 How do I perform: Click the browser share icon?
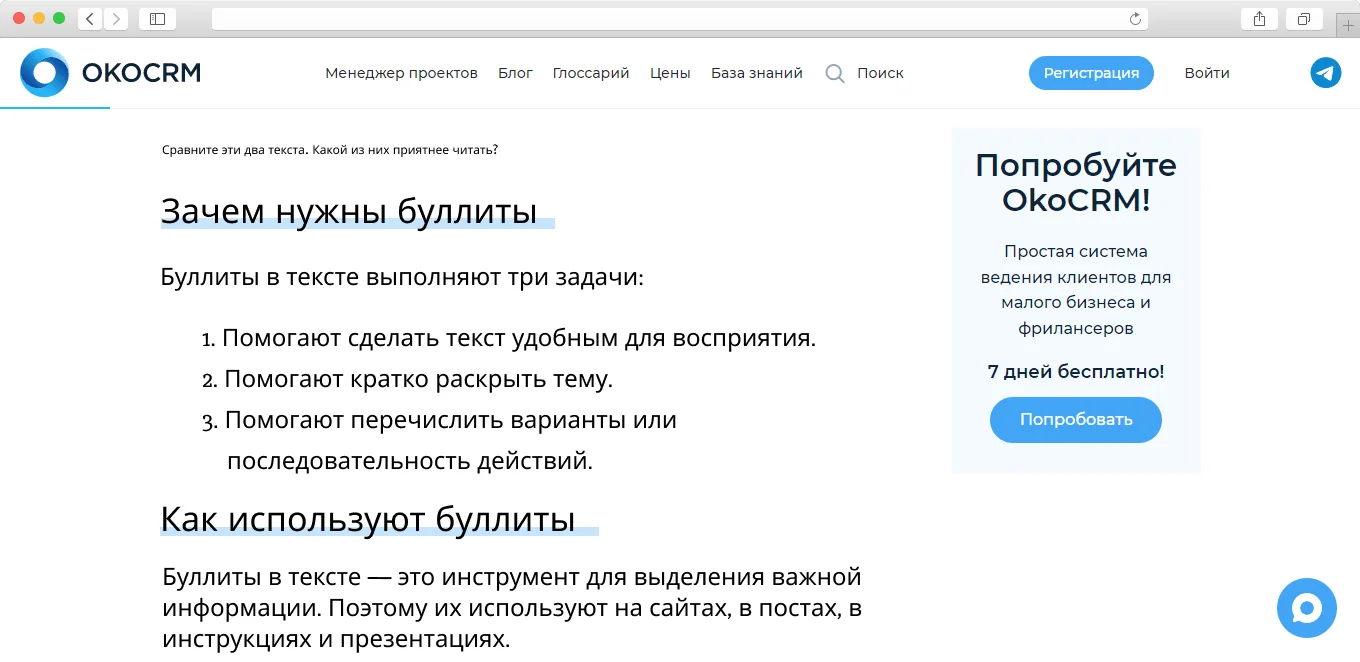click(1260, 19)
